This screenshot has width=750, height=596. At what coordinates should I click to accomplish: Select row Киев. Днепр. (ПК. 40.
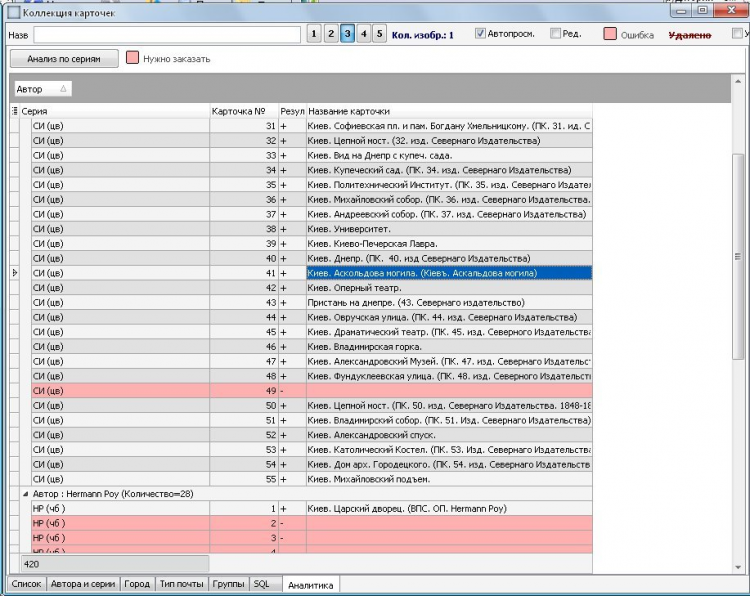tap(312, 258)
